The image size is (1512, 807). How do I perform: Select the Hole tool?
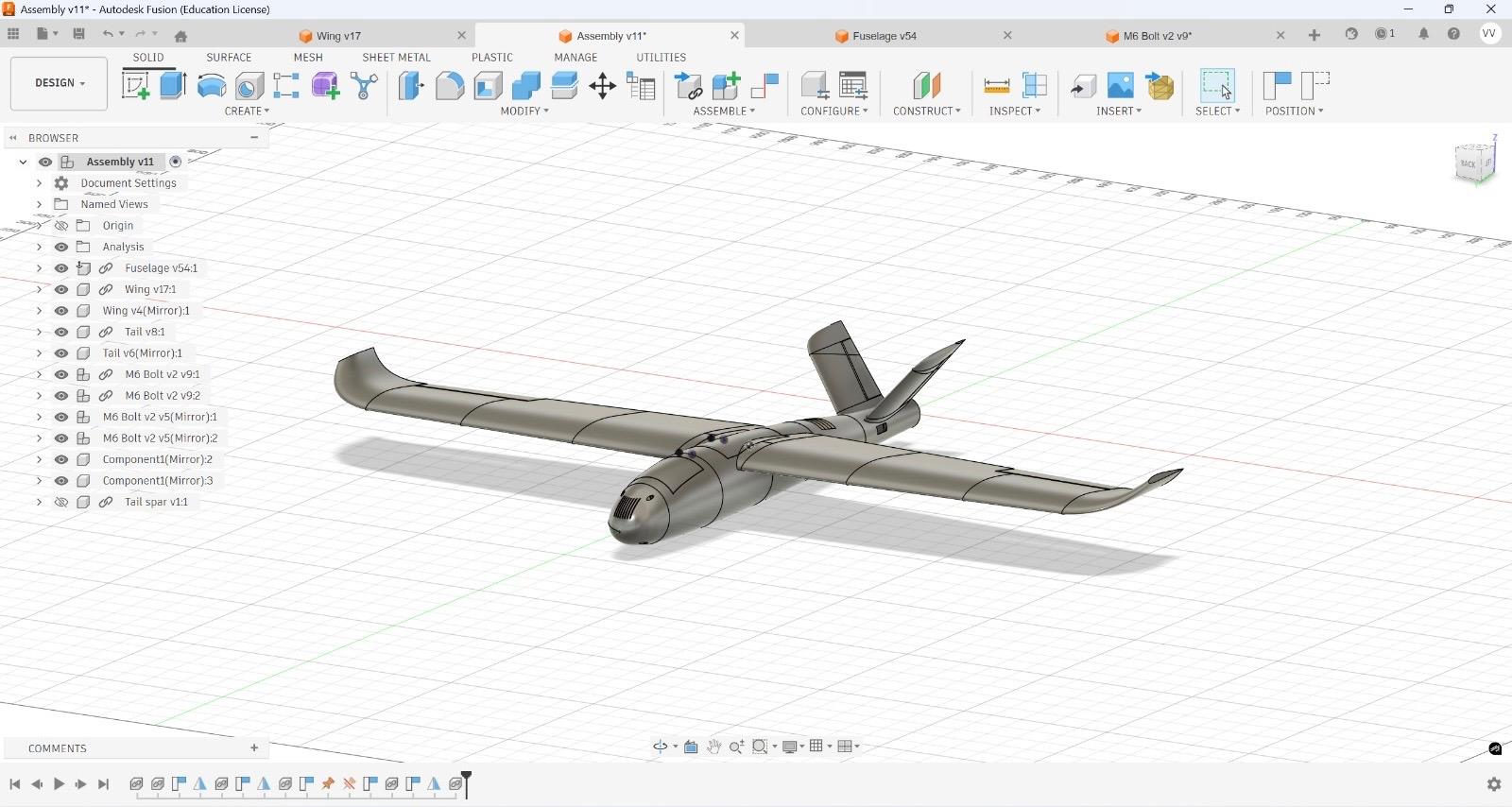[249, 86]
